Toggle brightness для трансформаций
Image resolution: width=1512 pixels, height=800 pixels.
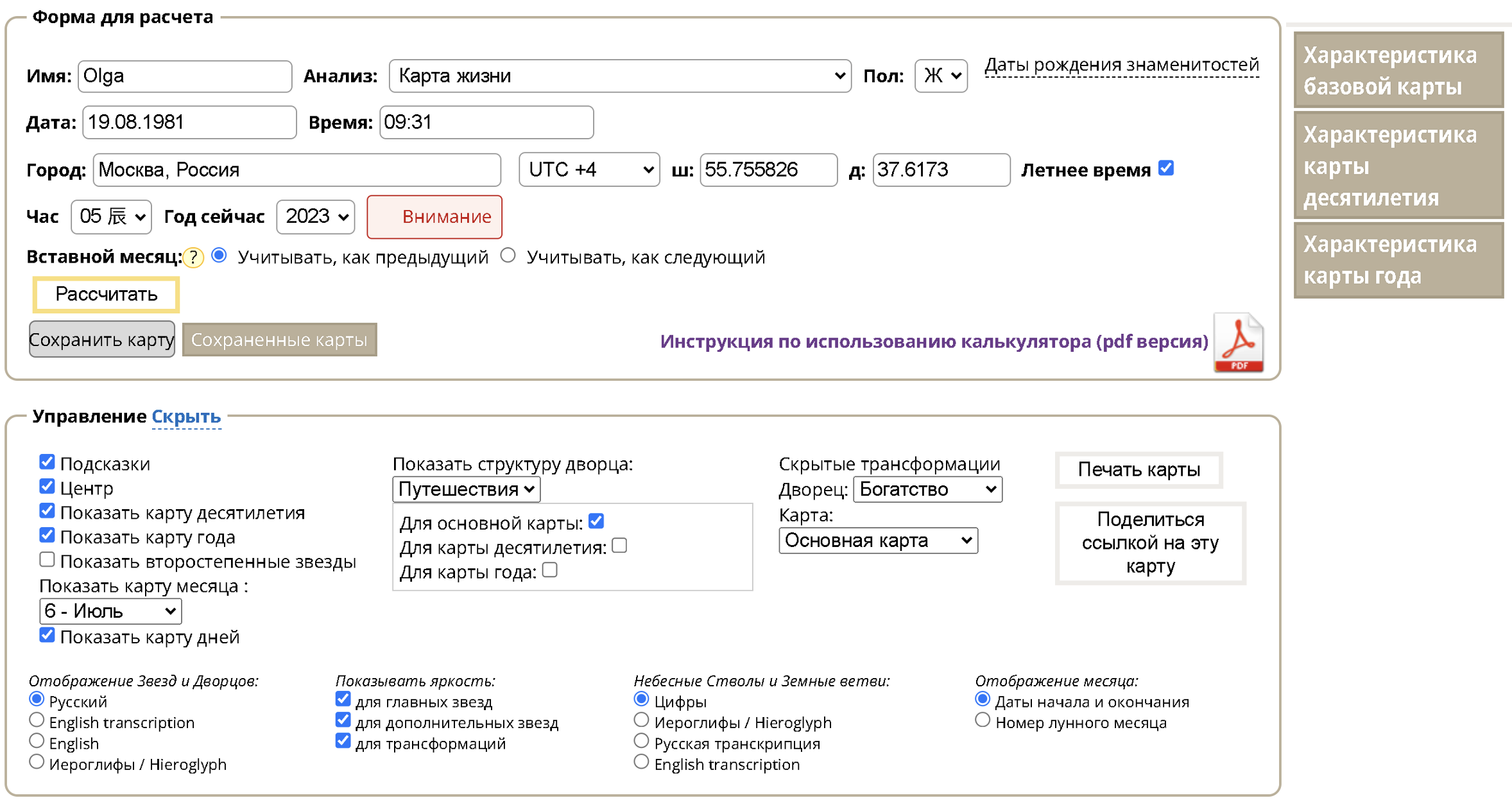343,741
